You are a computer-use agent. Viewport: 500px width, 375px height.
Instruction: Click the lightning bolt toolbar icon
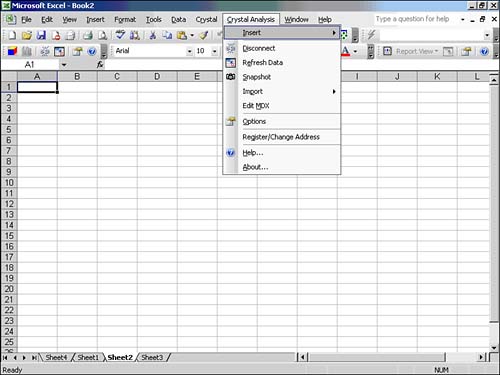pos(371,35)
